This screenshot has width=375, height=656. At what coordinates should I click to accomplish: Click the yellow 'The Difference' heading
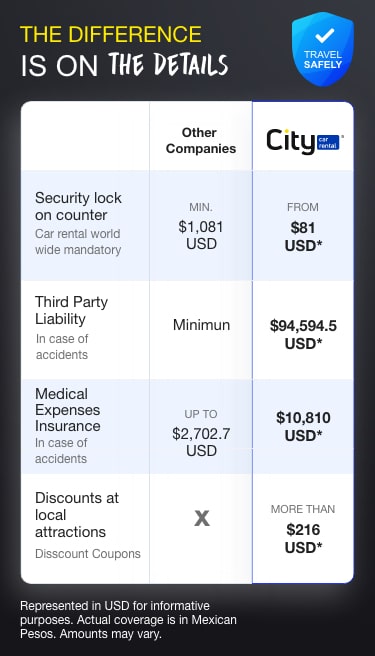(x=110, y=34)
